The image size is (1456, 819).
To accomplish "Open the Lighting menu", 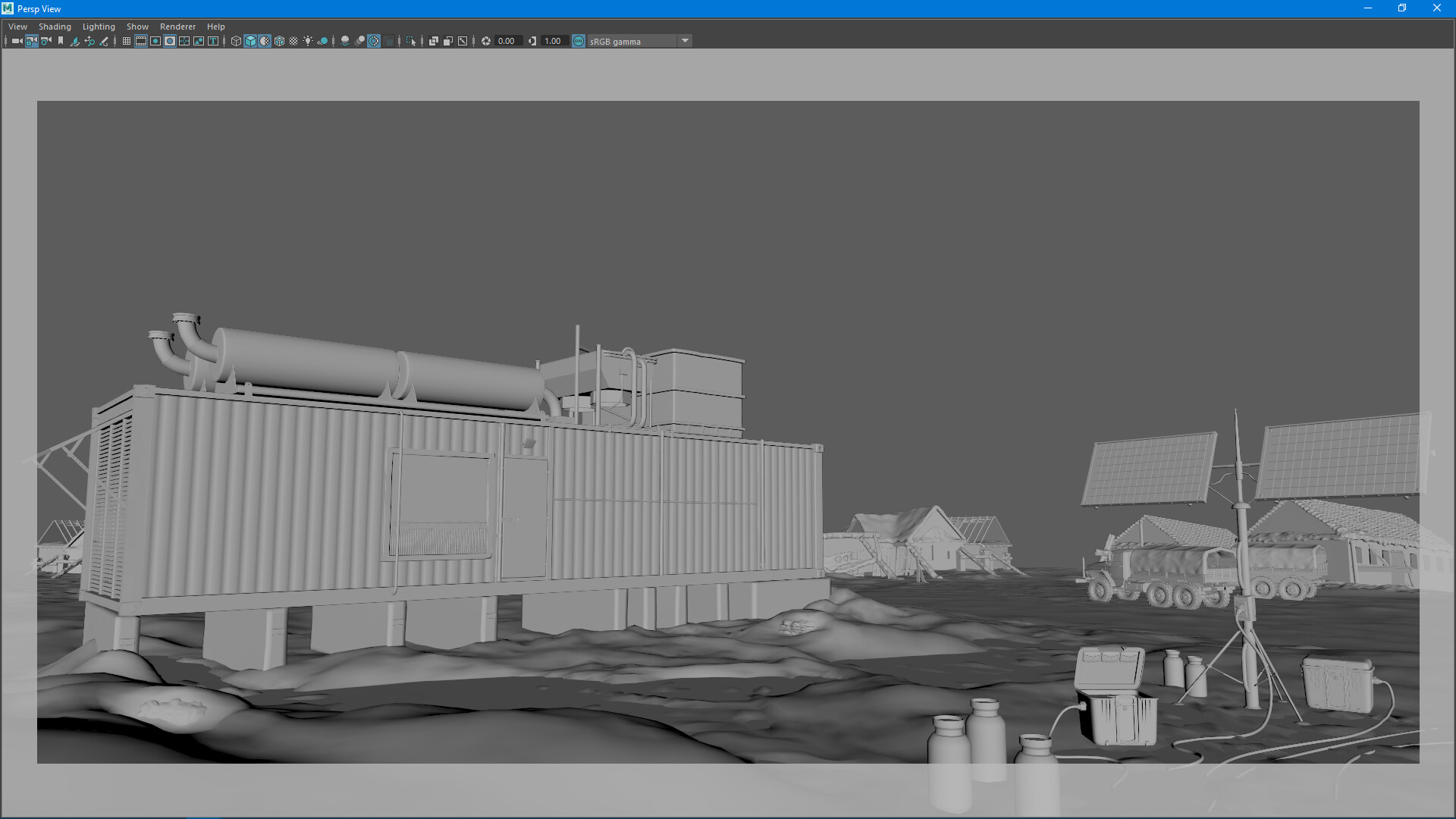I will (99, 27).
